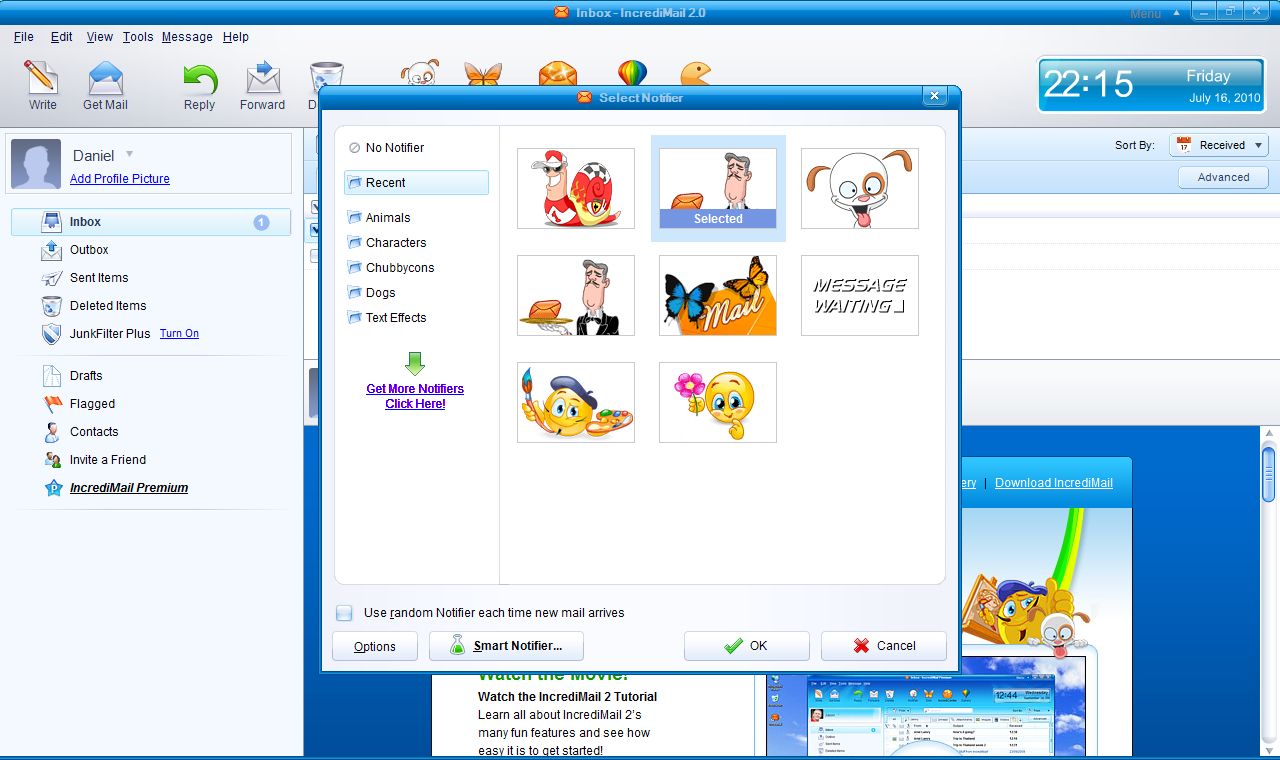Click the yellow Pac-Man style toolbar icon
The height and width of the screenshot is (760, 1280).
click(695, 73)
